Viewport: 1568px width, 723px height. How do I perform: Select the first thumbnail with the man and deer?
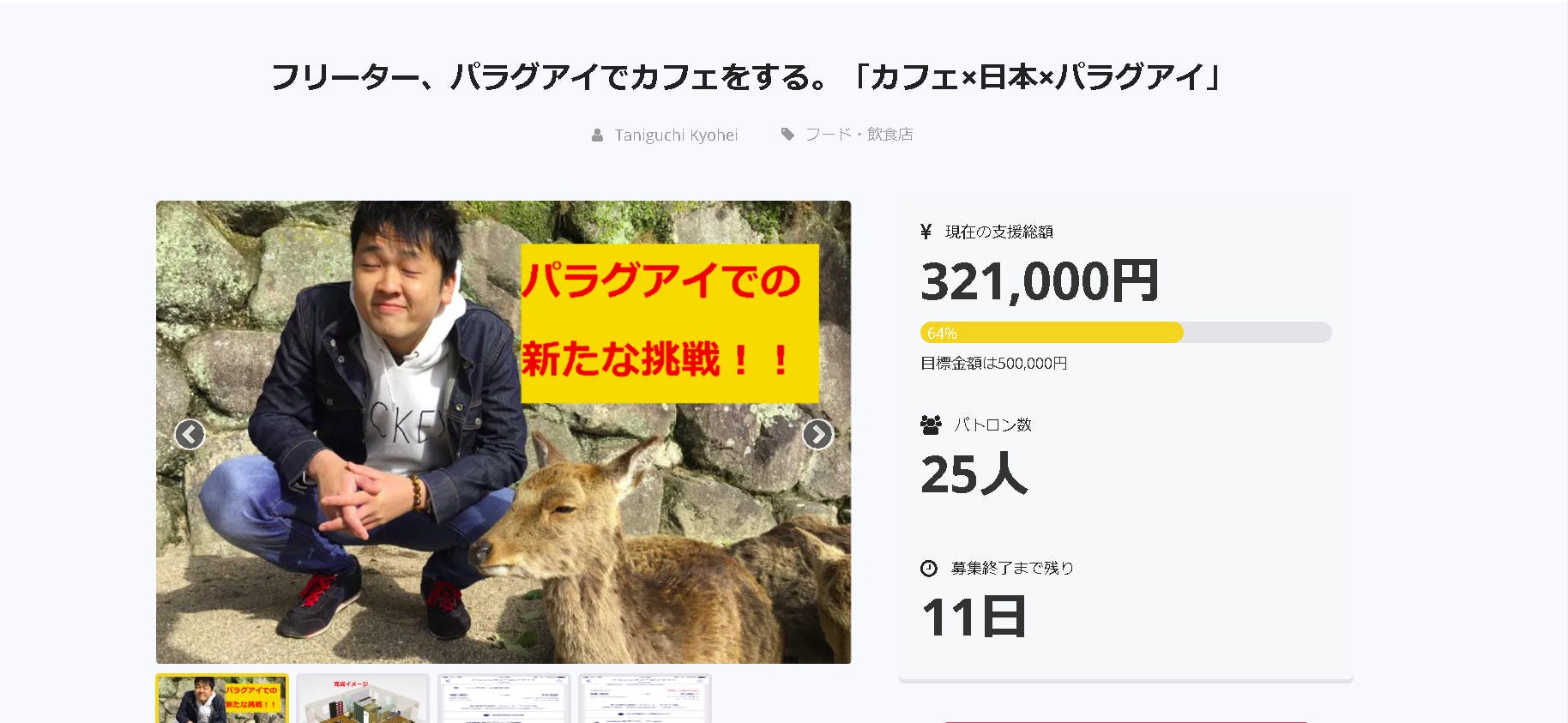[x=222, y=698]
